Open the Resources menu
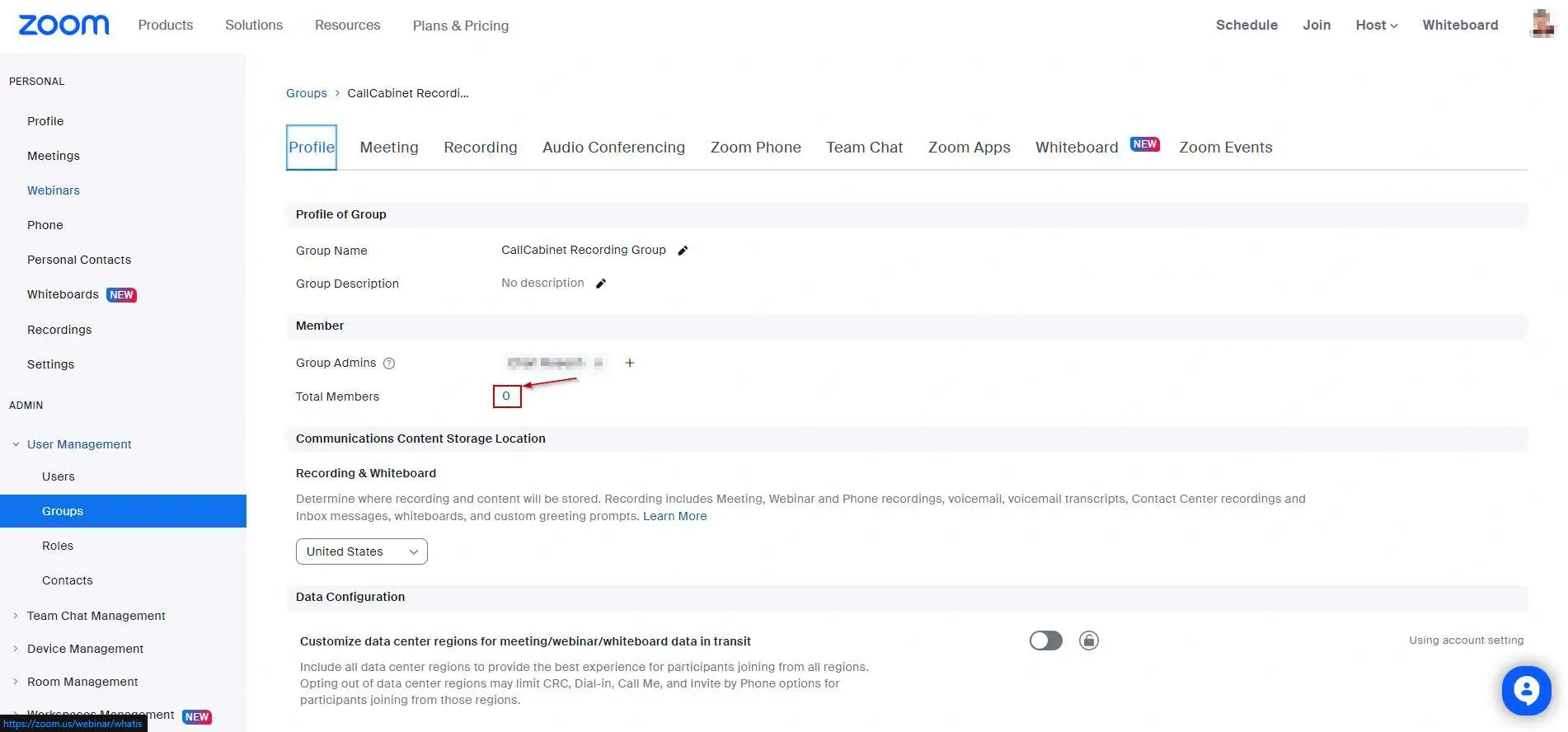1568x732 pixels. pyautogui.click(x=348, y=25)
